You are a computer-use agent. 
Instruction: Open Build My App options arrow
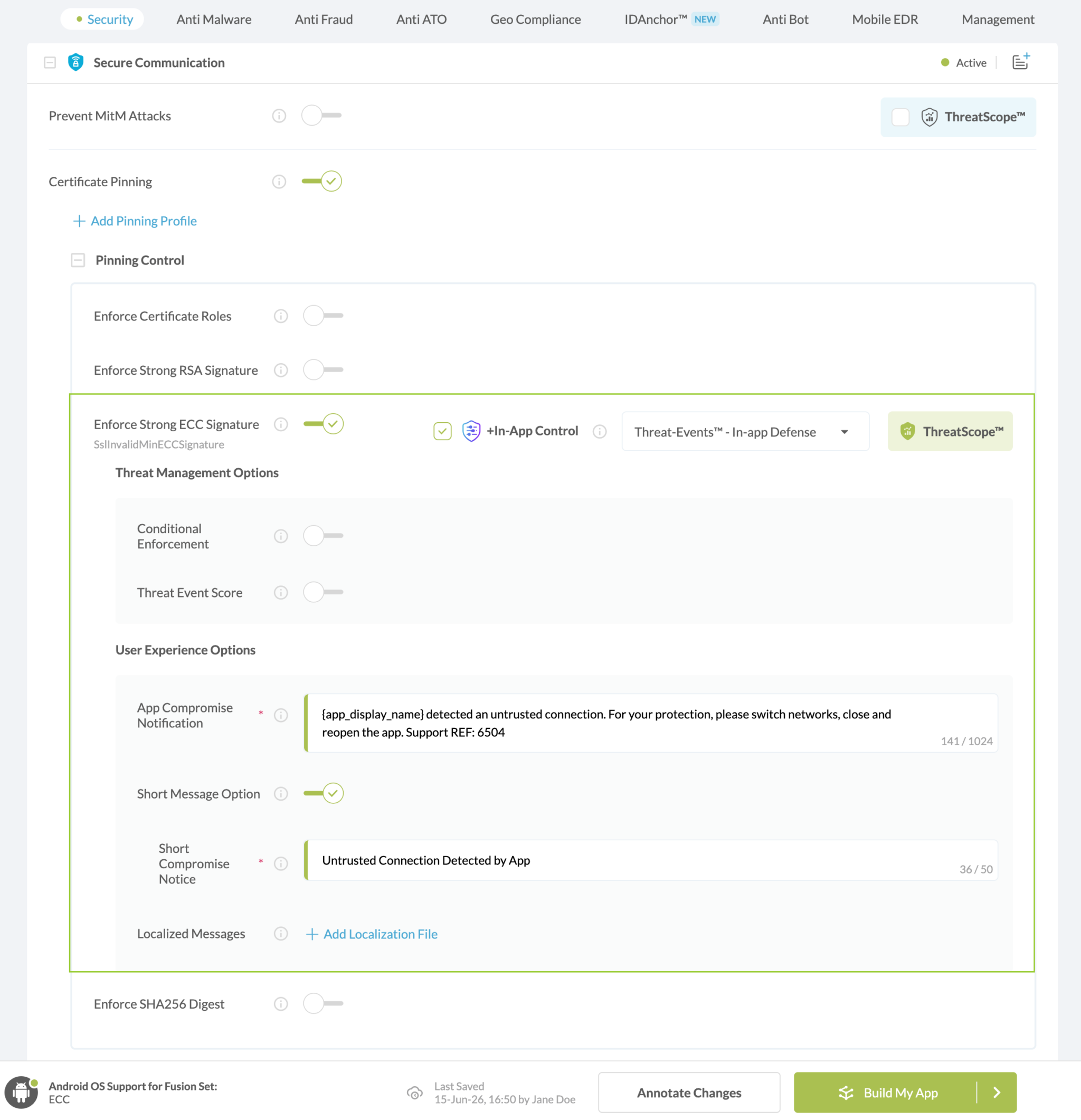coord(997,1093)
